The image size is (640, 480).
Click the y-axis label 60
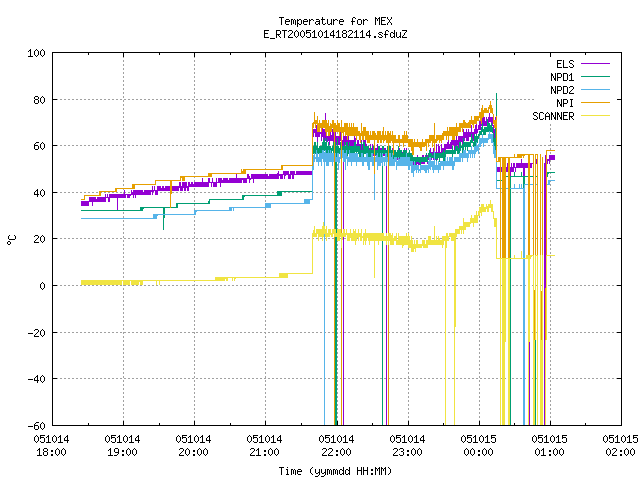[x=39, y=146]
